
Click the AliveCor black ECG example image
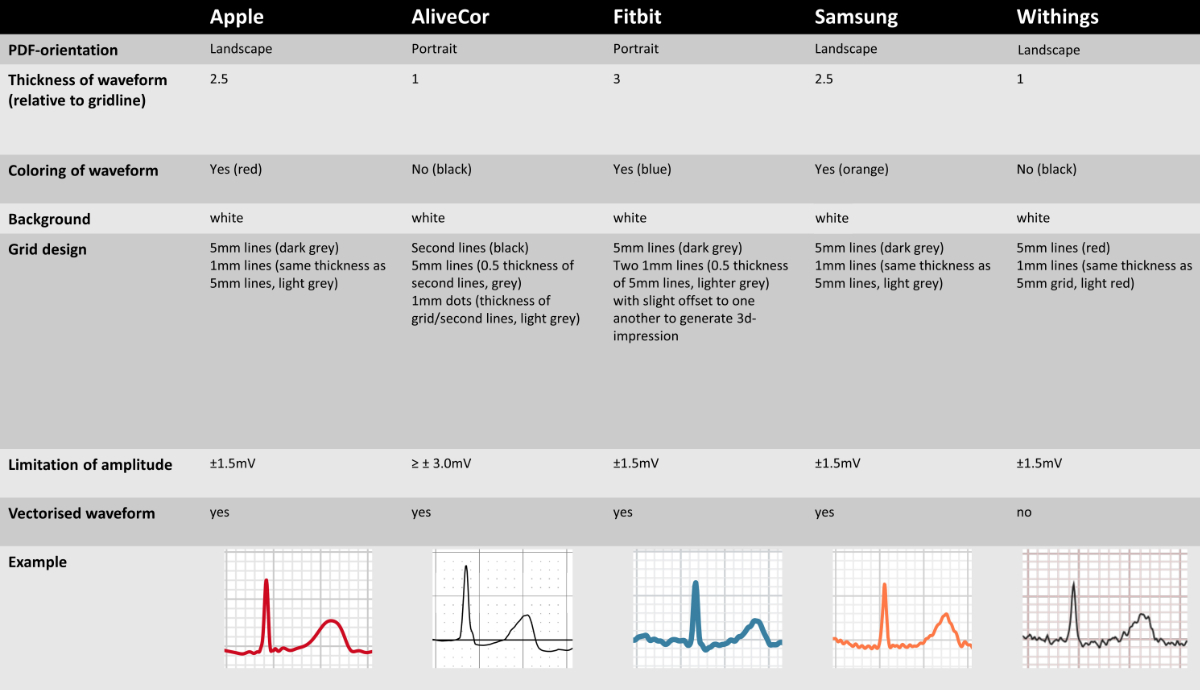click(502, 608)
